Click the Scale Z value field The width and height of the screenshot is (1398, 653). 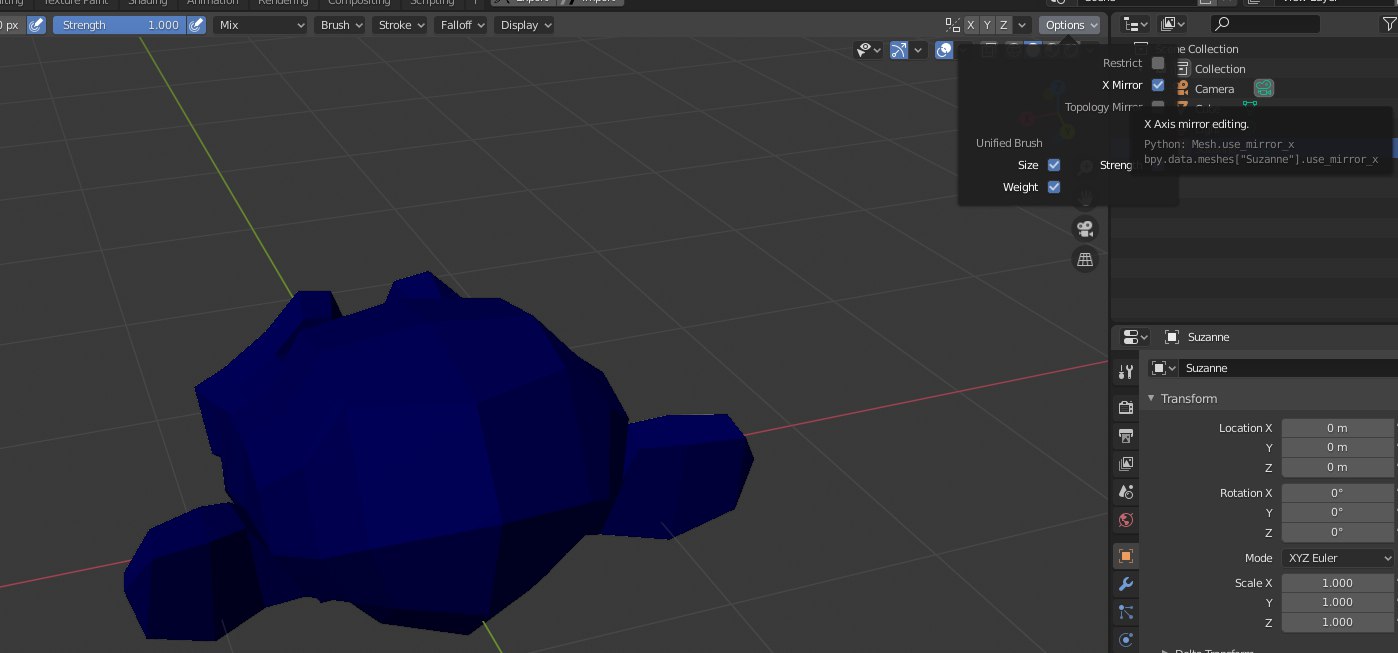click(x=1337, y=622)
